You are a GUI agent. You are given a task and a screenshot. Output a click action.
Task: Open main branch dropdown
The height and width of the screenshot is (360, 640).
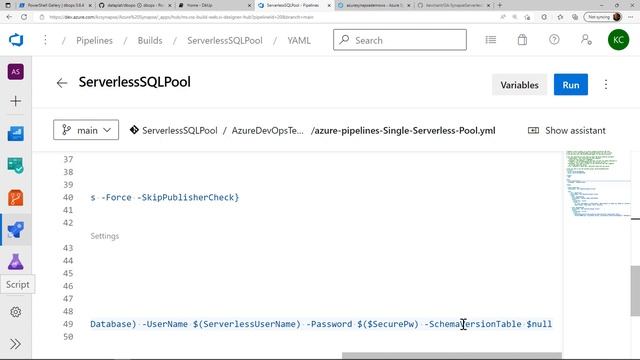pos(86,130)
